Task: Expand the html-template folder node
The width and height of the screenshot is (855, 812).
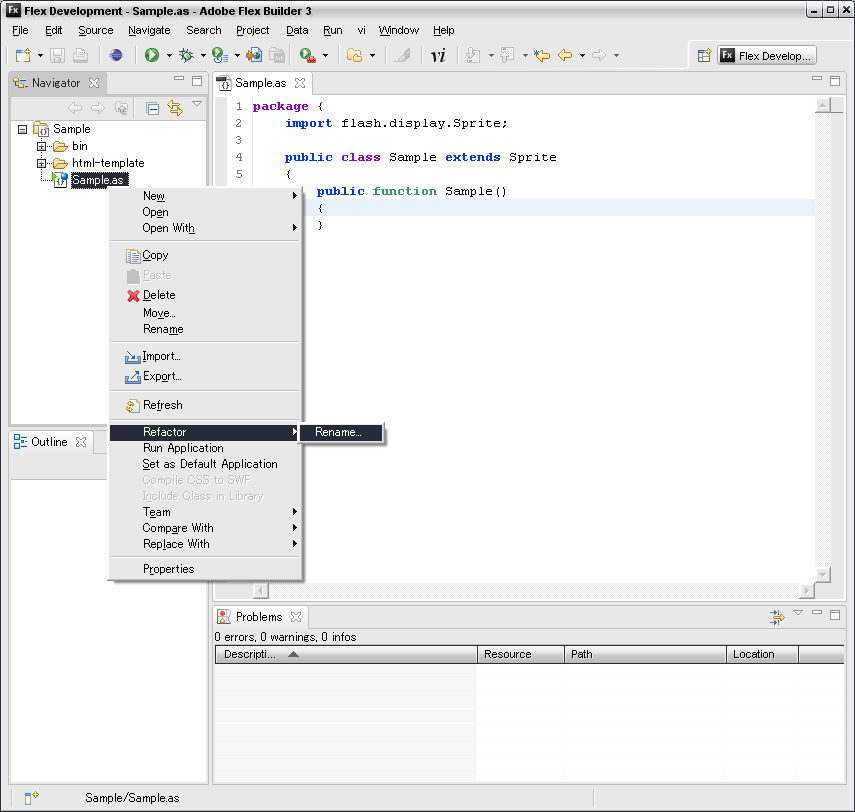Action: (42, 163)
